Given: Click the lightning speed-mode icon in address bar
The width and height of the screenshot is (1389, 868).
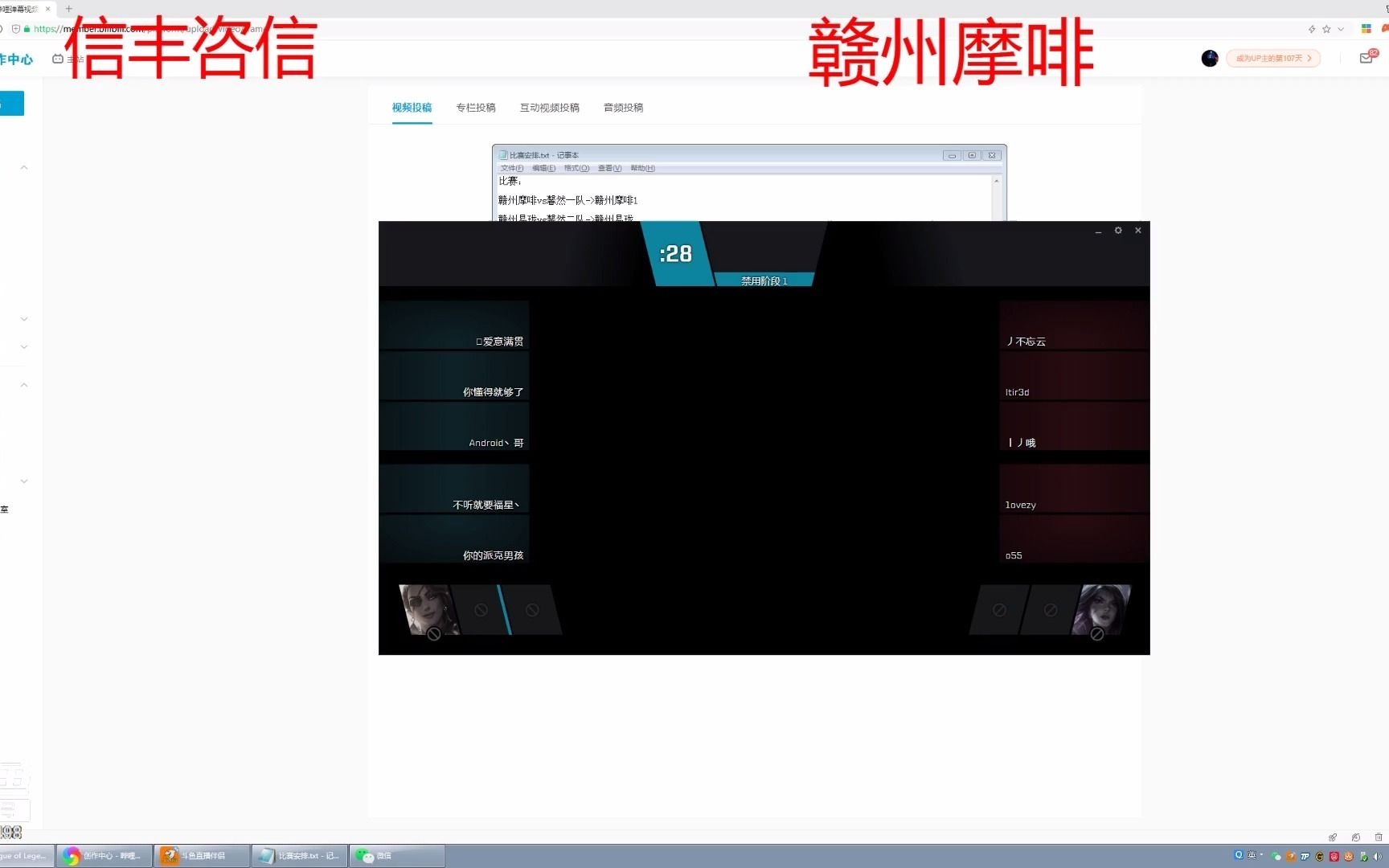Looking at the screenshot, I should (x=1312, y=29).
